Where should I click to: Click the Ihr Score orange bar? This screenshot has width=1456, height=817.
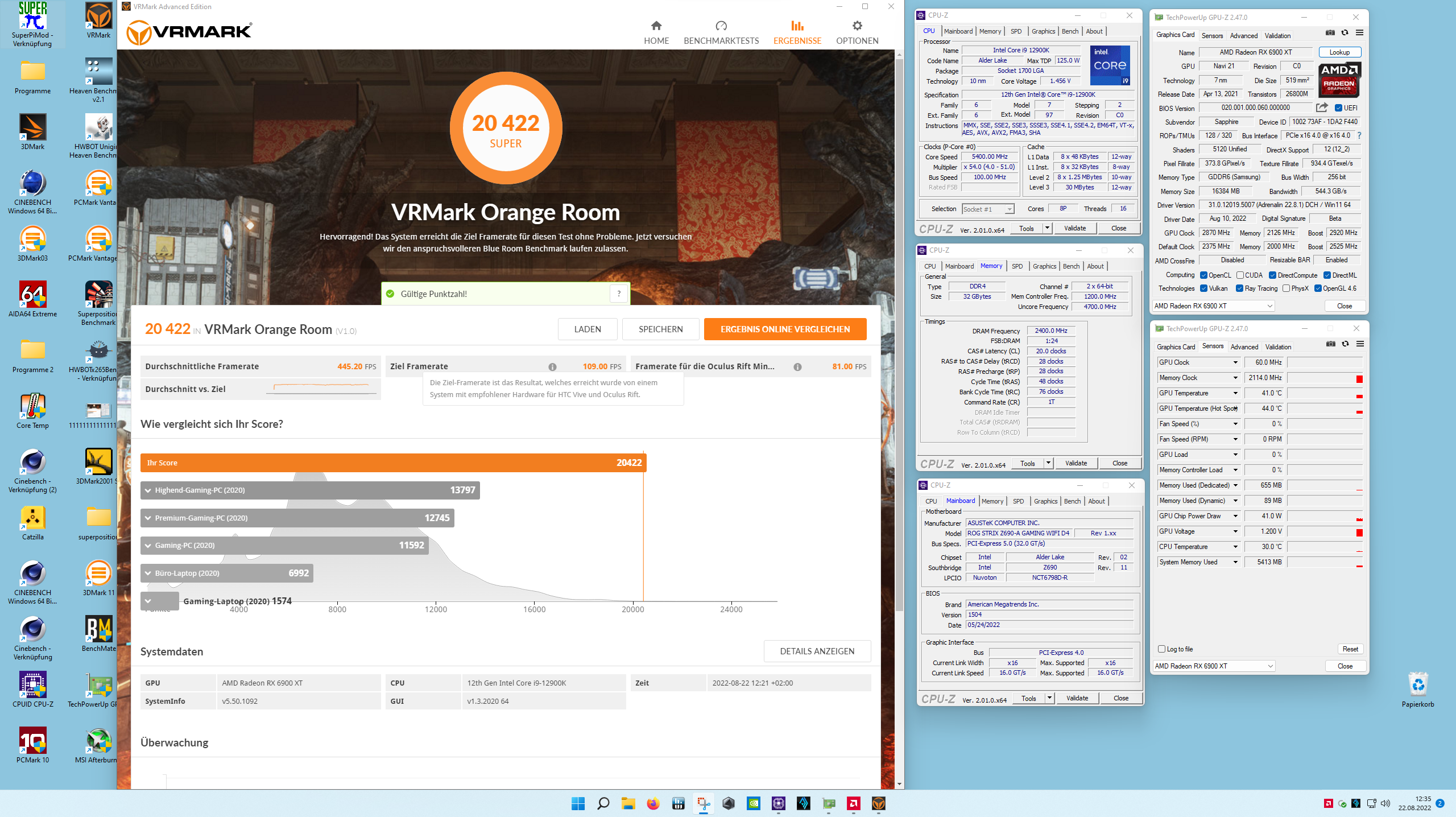coord(394,463)
